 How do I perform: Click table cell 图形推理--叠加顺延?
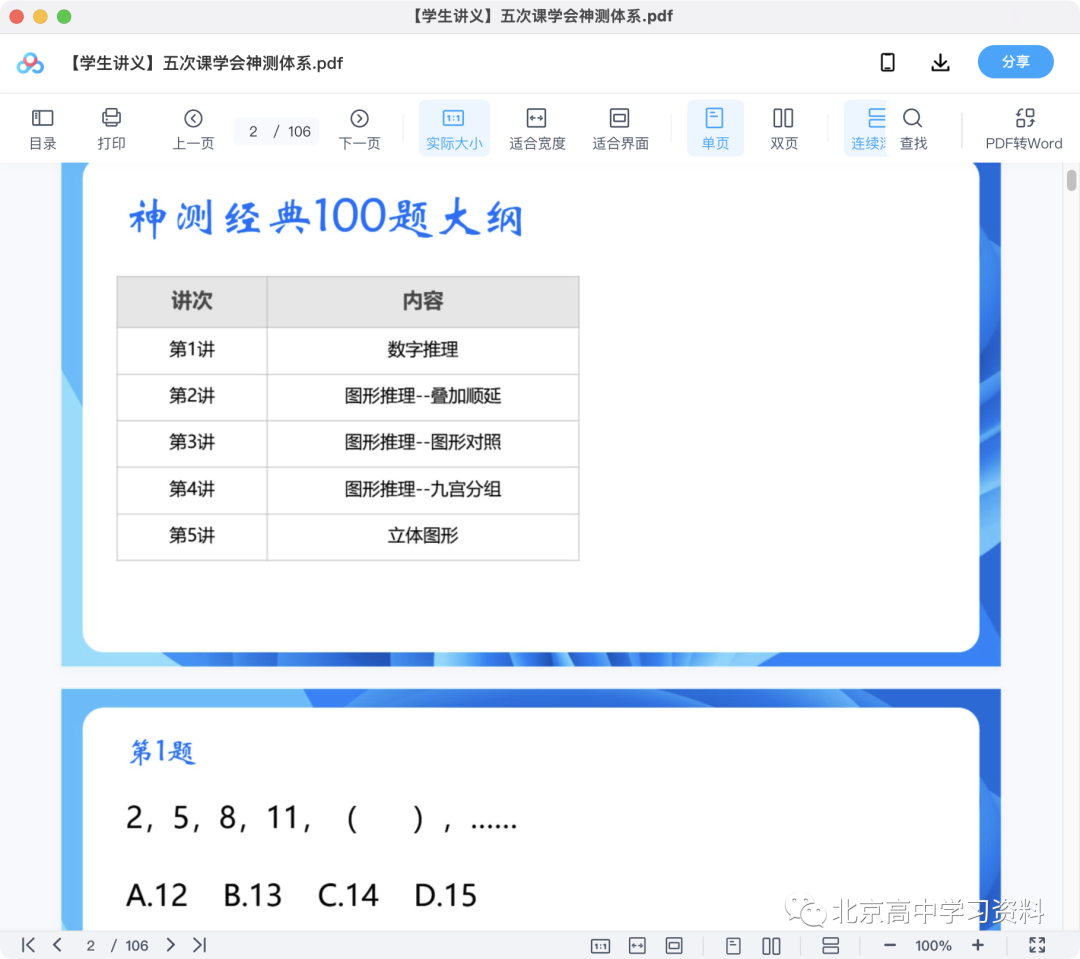423,396
